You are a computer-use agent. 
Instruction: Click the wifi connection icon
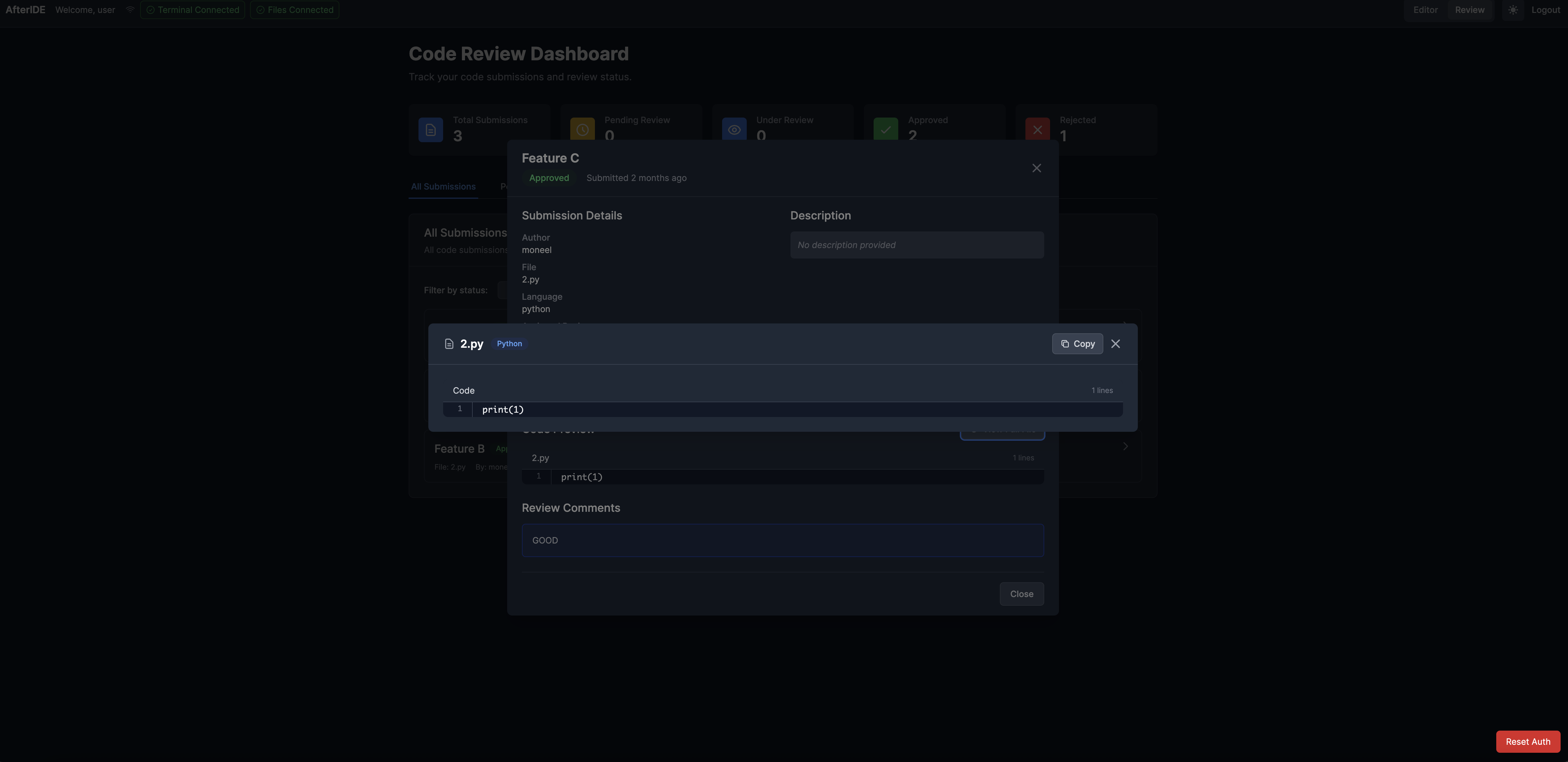click(130, 10)
